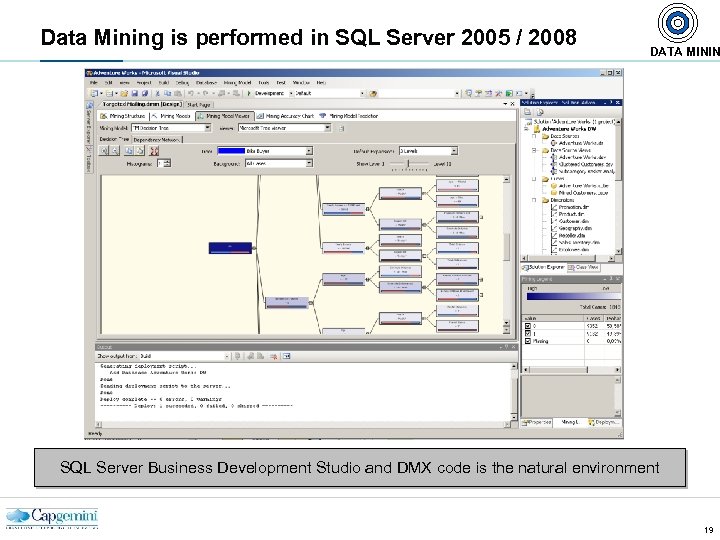Click the Show All Files icon in Solution Explorer

click(540, 112)
